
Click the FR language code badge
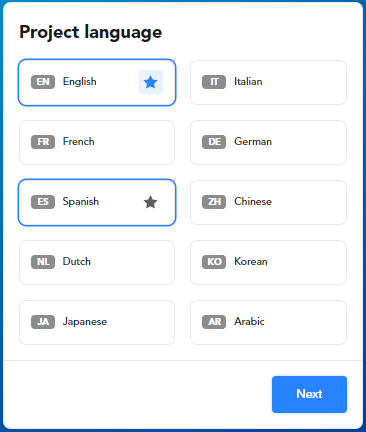(43, 142)
